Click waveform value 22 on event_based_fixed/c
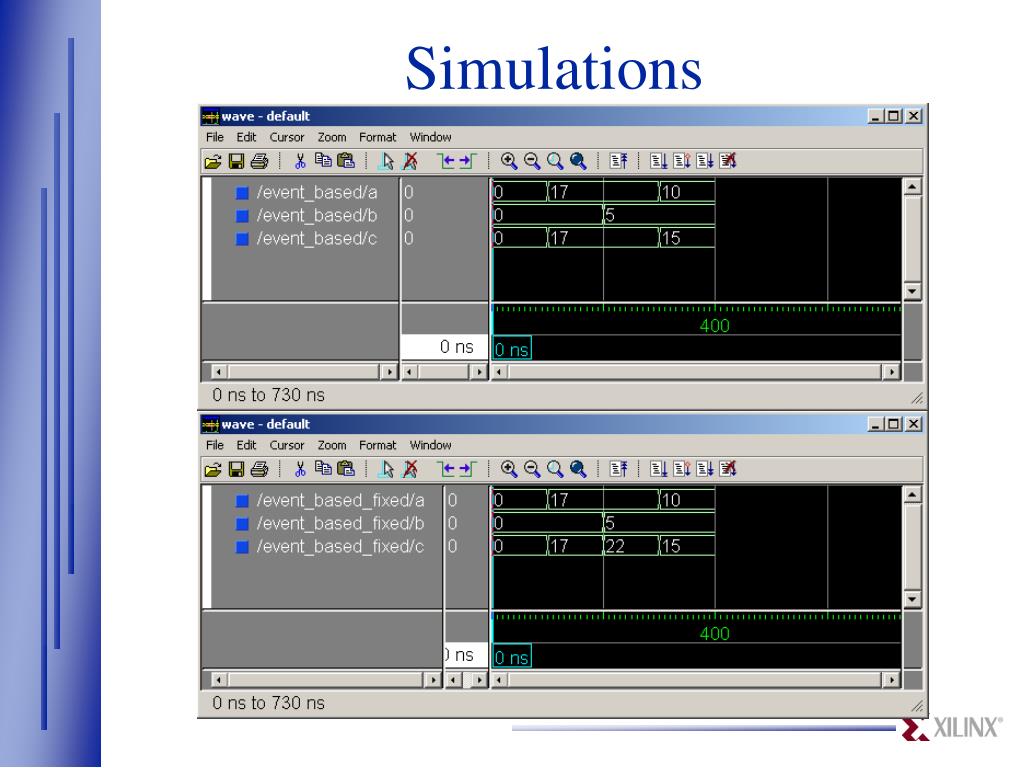This screenshot has height=768, width=1024. coord(615,546)
